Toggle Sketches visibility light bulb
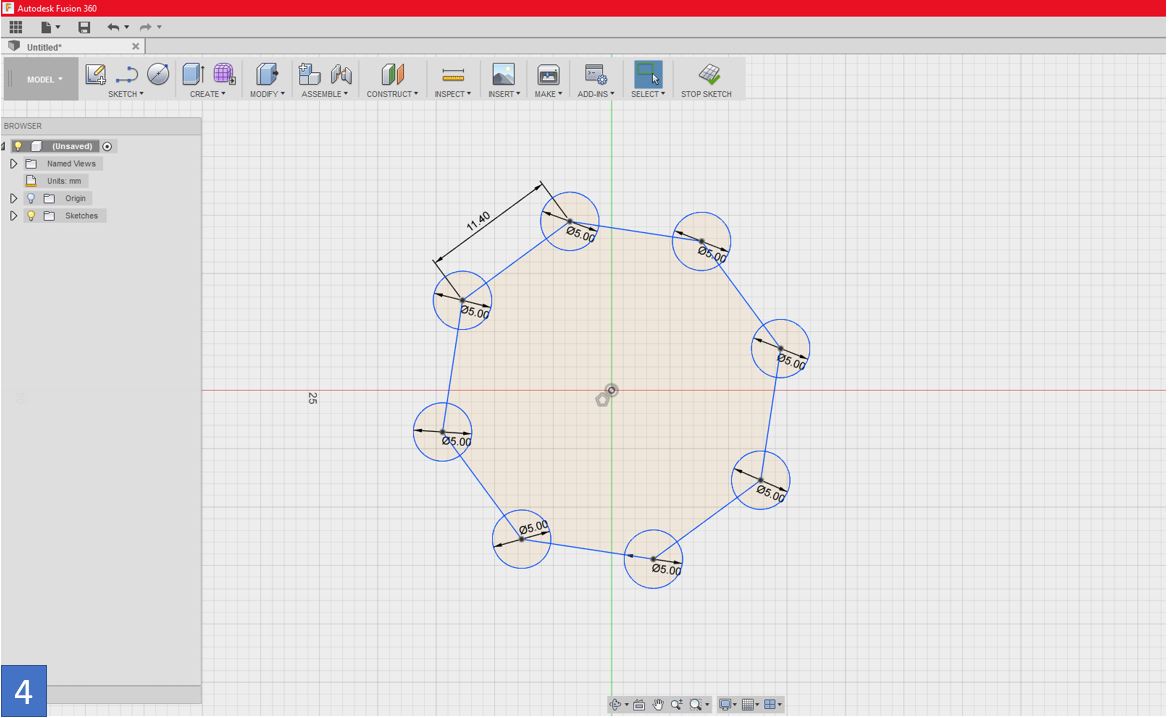 (31, 215)
